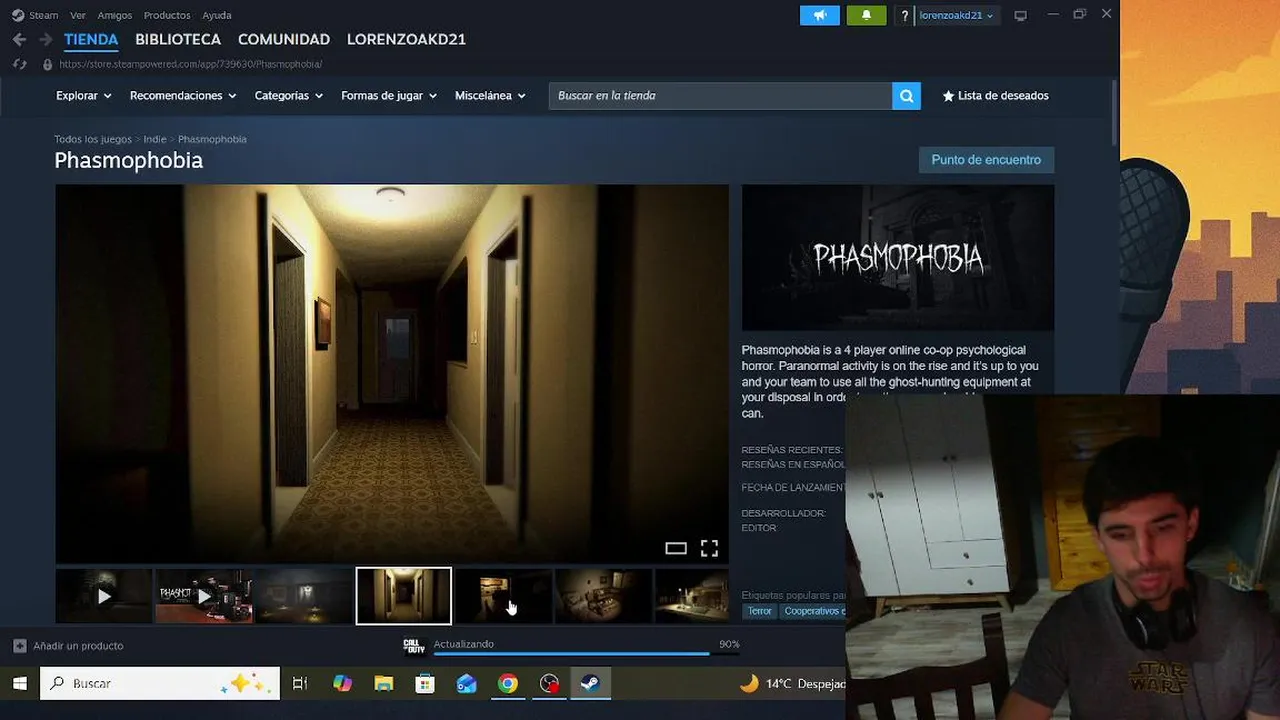Click the search magnifier button

pos(906,96)
